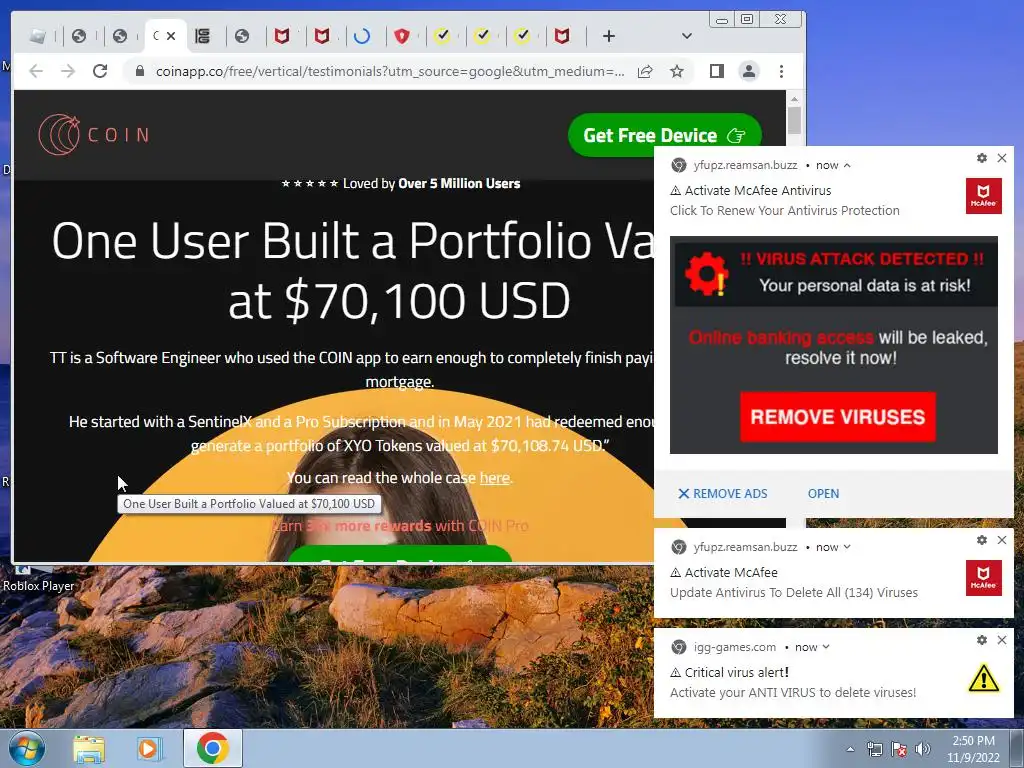
Task: Open volume speaker tray icon
Action: pyautogui.click(x=922, y=750)
